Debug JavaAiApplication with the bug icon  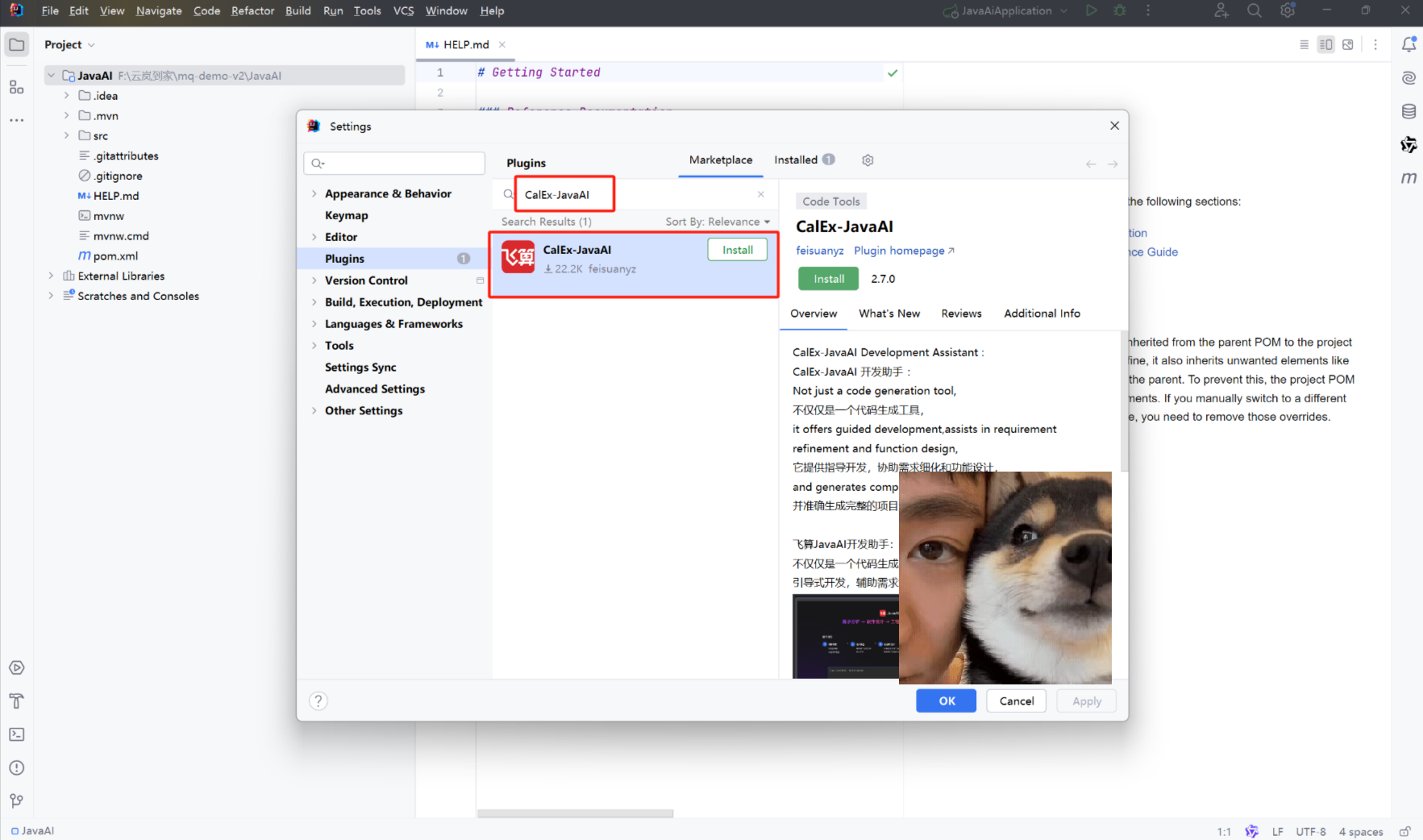(x=1120, y=10)
